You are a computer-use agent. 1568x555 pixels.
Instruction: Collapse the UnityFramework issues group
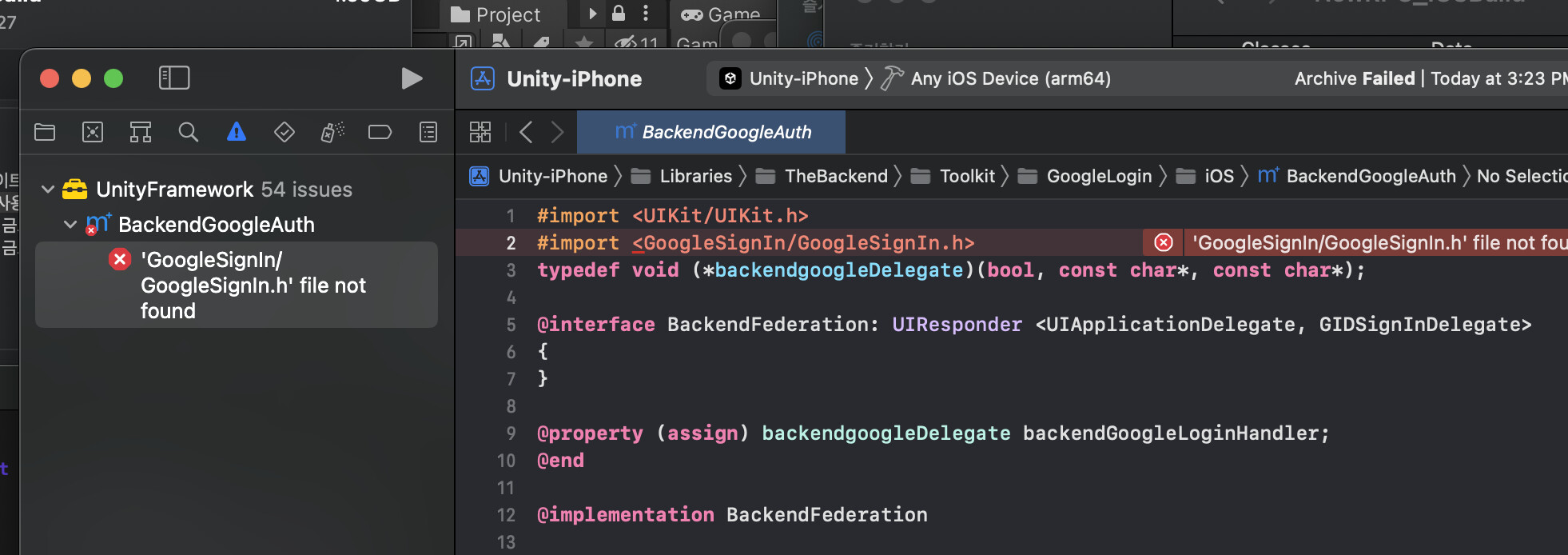tap(48, 190)
